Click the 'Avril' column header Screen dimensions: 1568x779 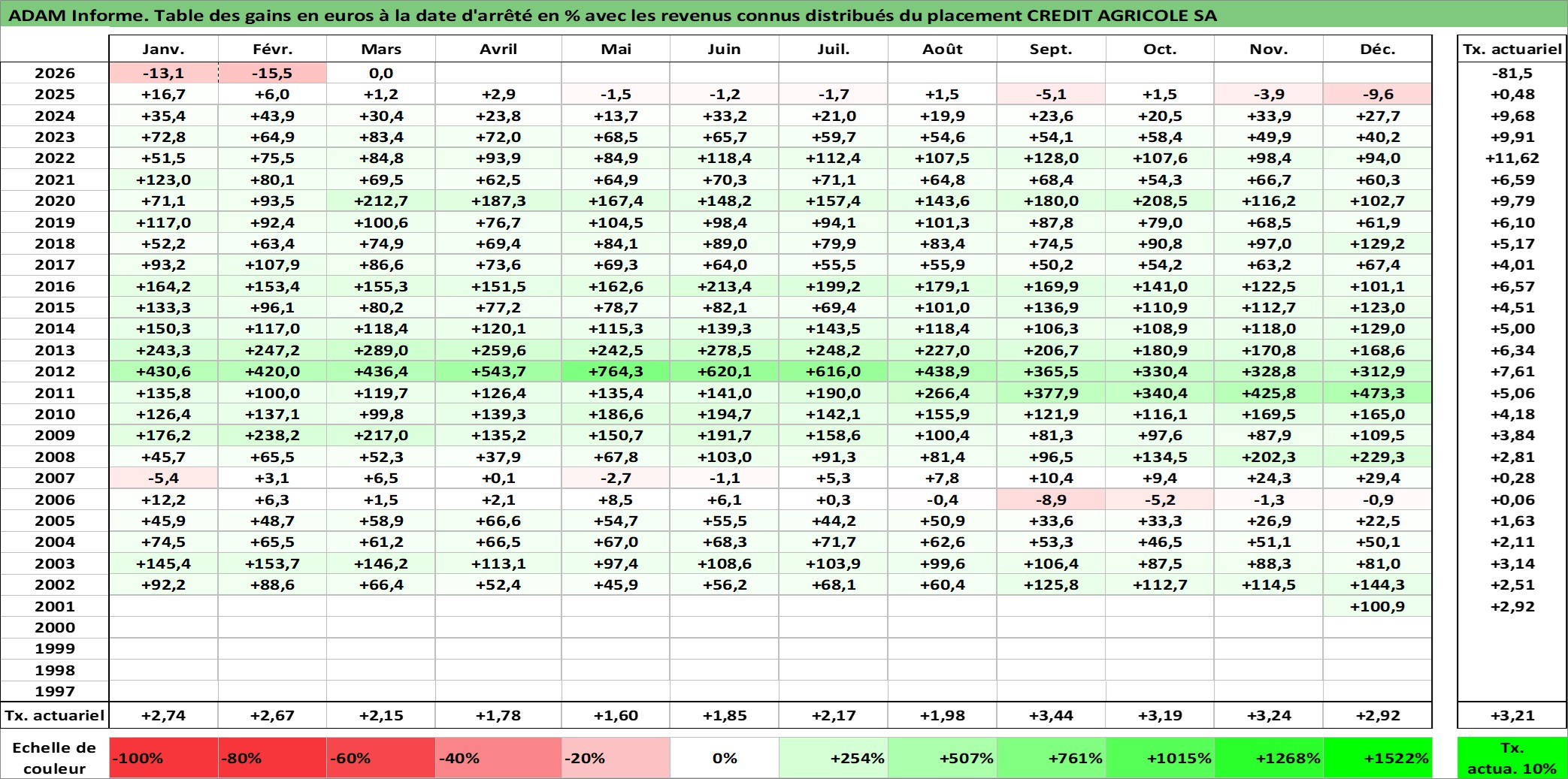tap(498, 49)
